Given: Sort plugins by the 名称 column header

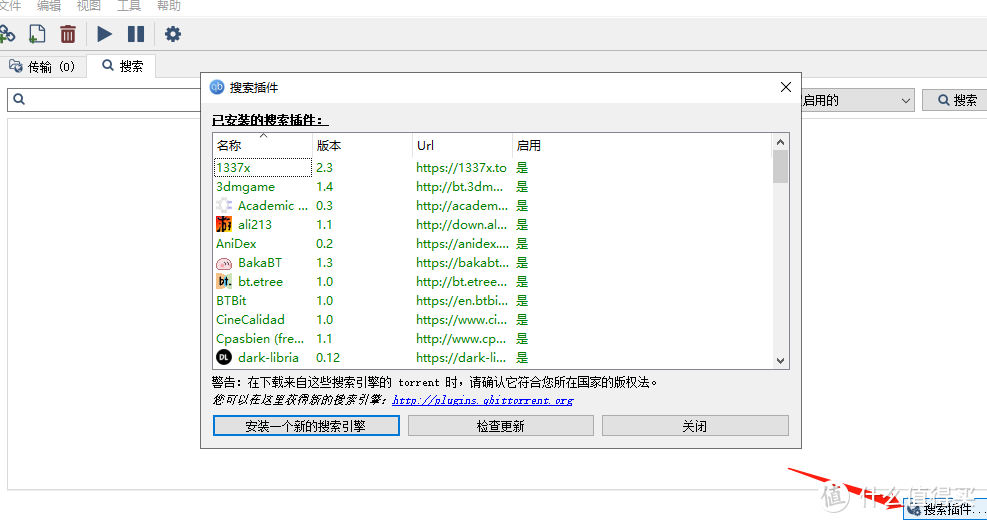Looking at the screenshot, I should [x=262, y=145].
